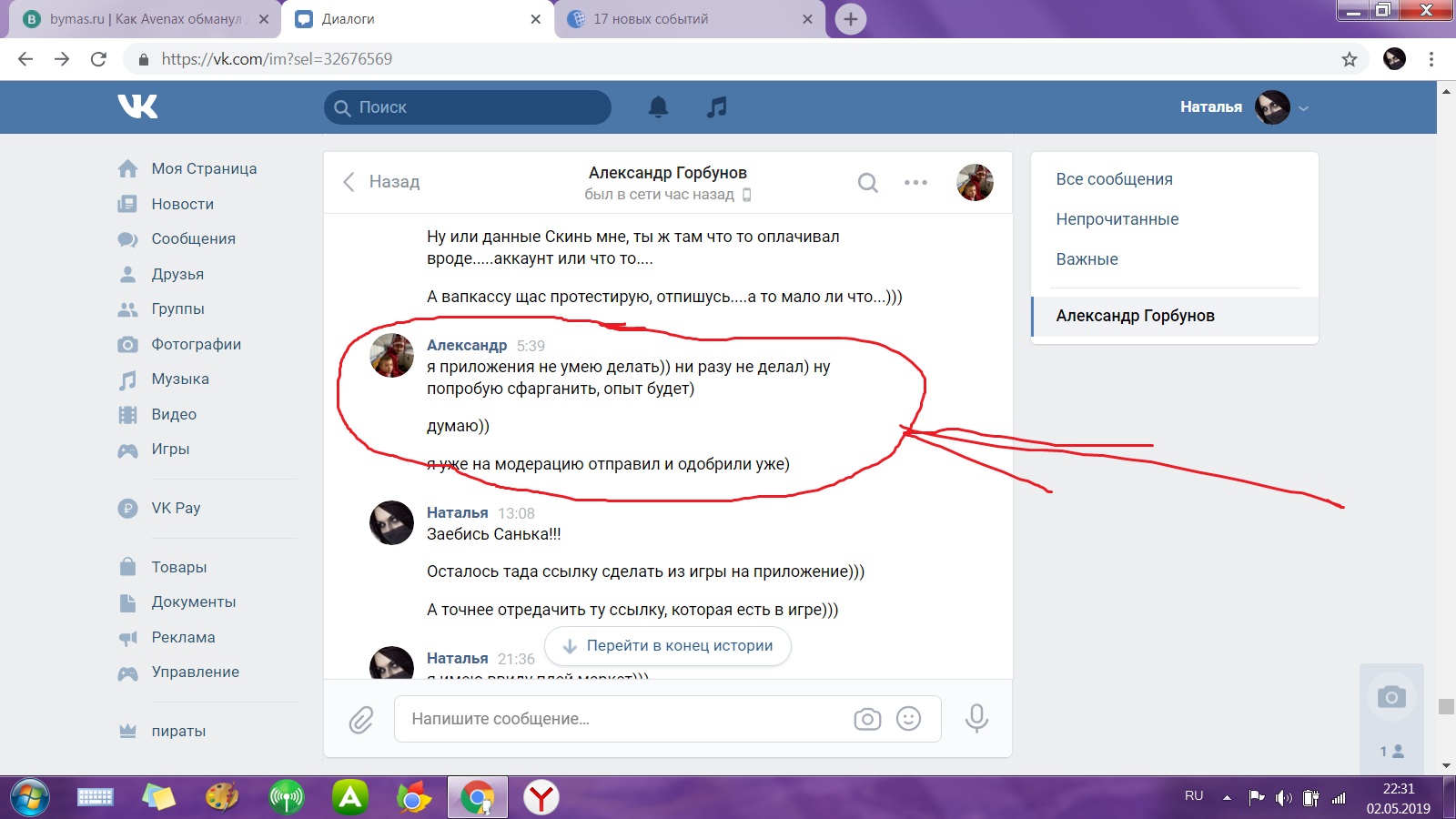Open the notifications bell
The image size is (1456, 819).
[658, 107]
